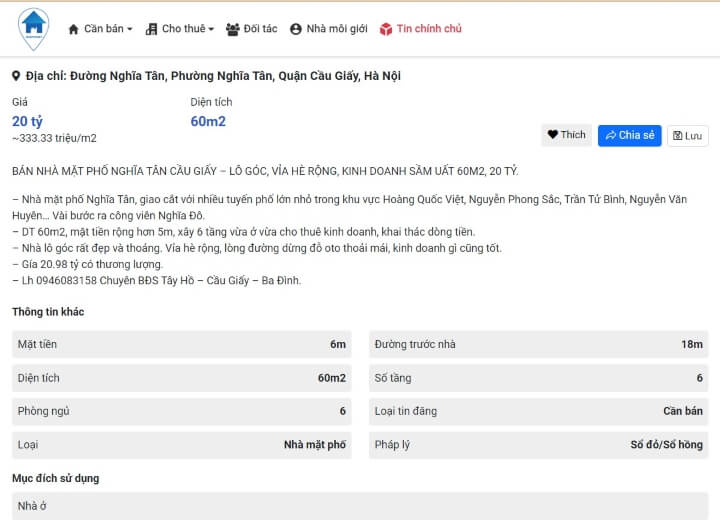Viewport: 720px width, 520px height.
Task: Click the 60m2 area value under Diện tích
Action: 208,122
